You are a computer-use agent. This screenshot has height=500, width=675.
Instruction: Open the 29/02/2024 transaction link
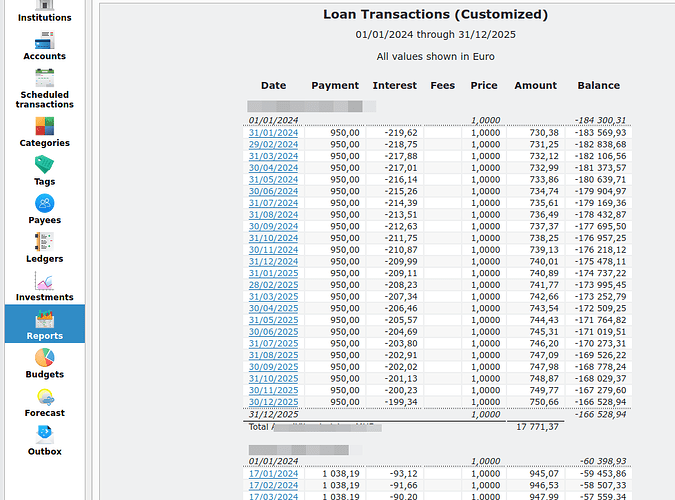[x=273, y=145]
